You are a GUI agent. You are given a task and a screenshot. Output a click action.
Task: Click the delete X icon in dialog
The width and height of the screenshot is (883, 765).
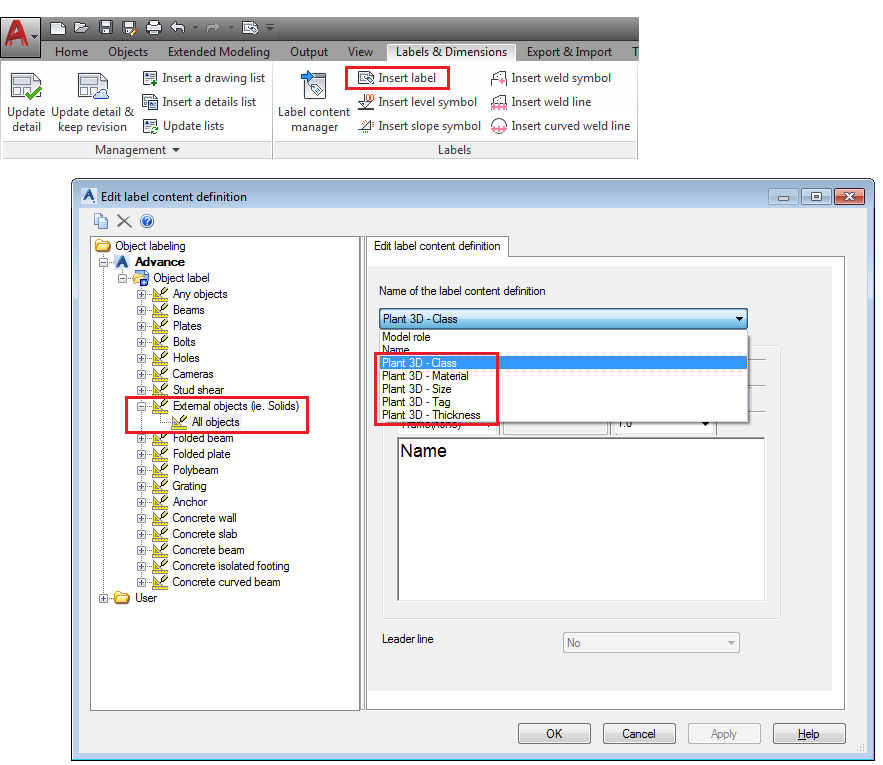(124, 221)
